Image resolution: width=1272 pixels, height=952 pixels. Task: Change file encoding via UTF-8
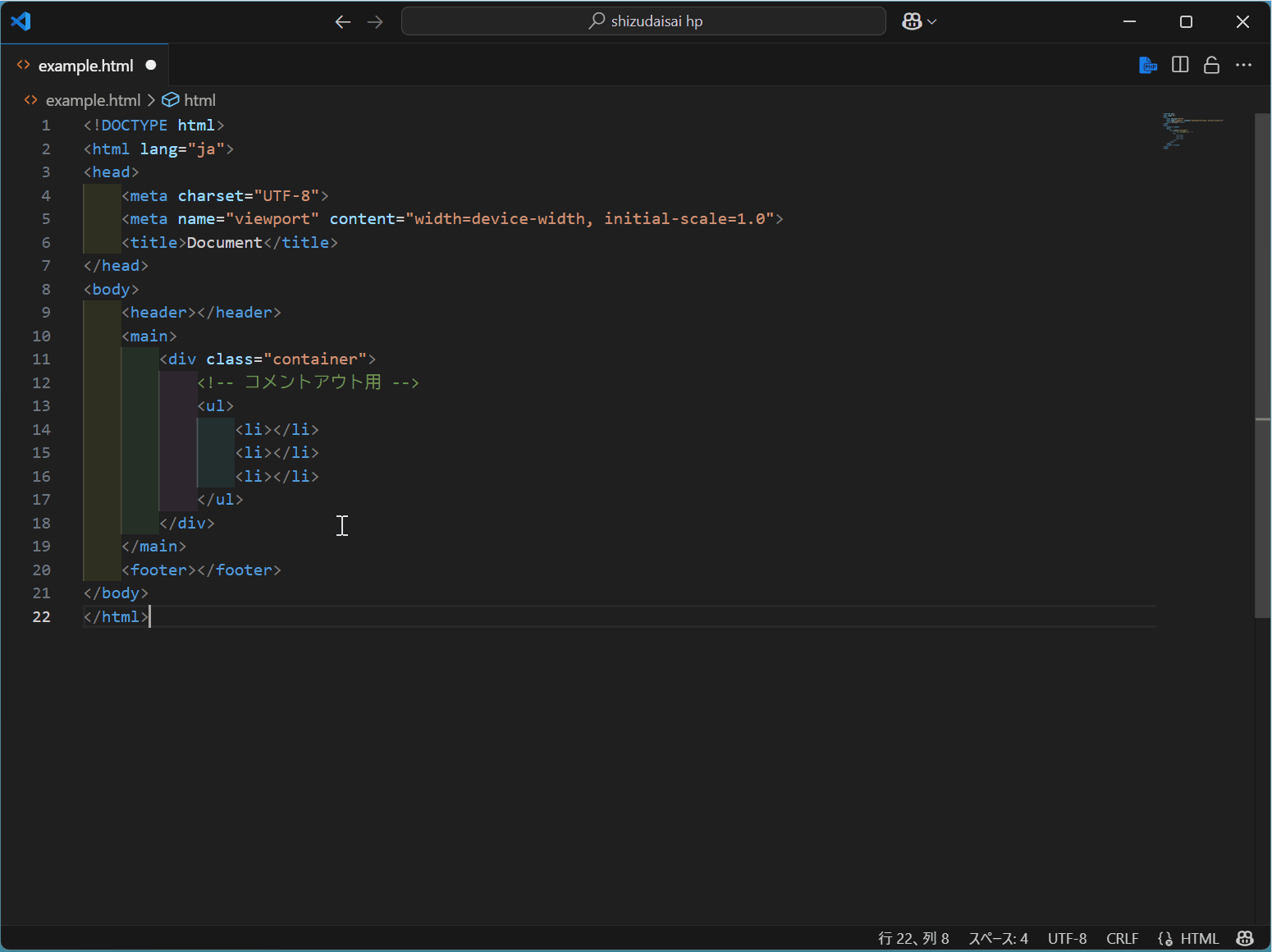(1067, 938)
